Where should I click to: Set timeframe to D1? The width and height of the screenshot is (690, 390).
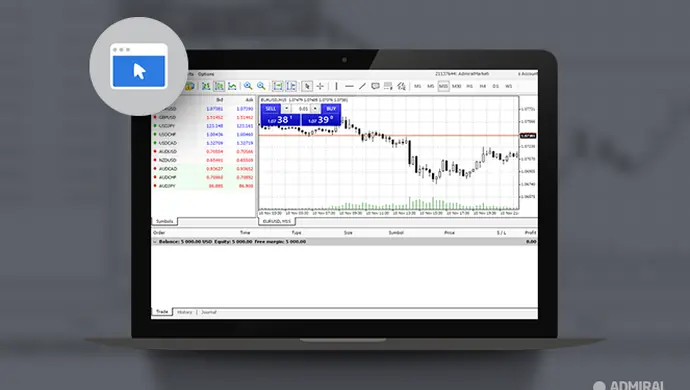[x=495, y=86]
